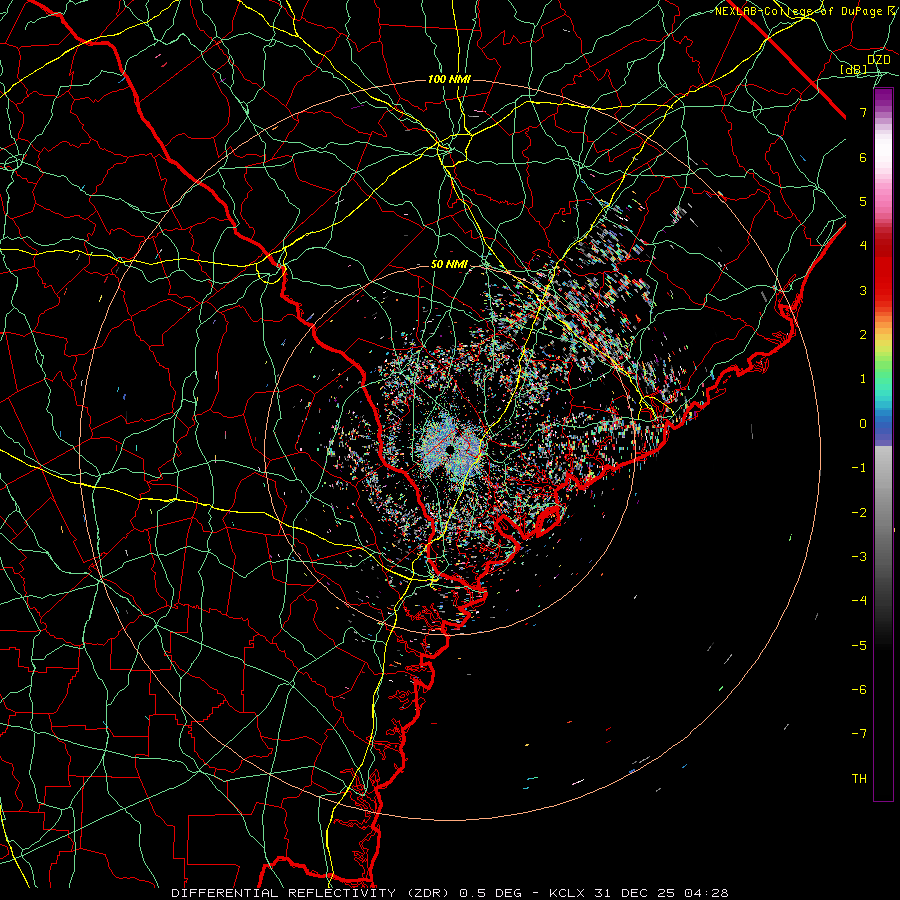Click the "0.5 DEG" elevation text
The height and width of the screenshot is (900, 900).
point(490,893)
